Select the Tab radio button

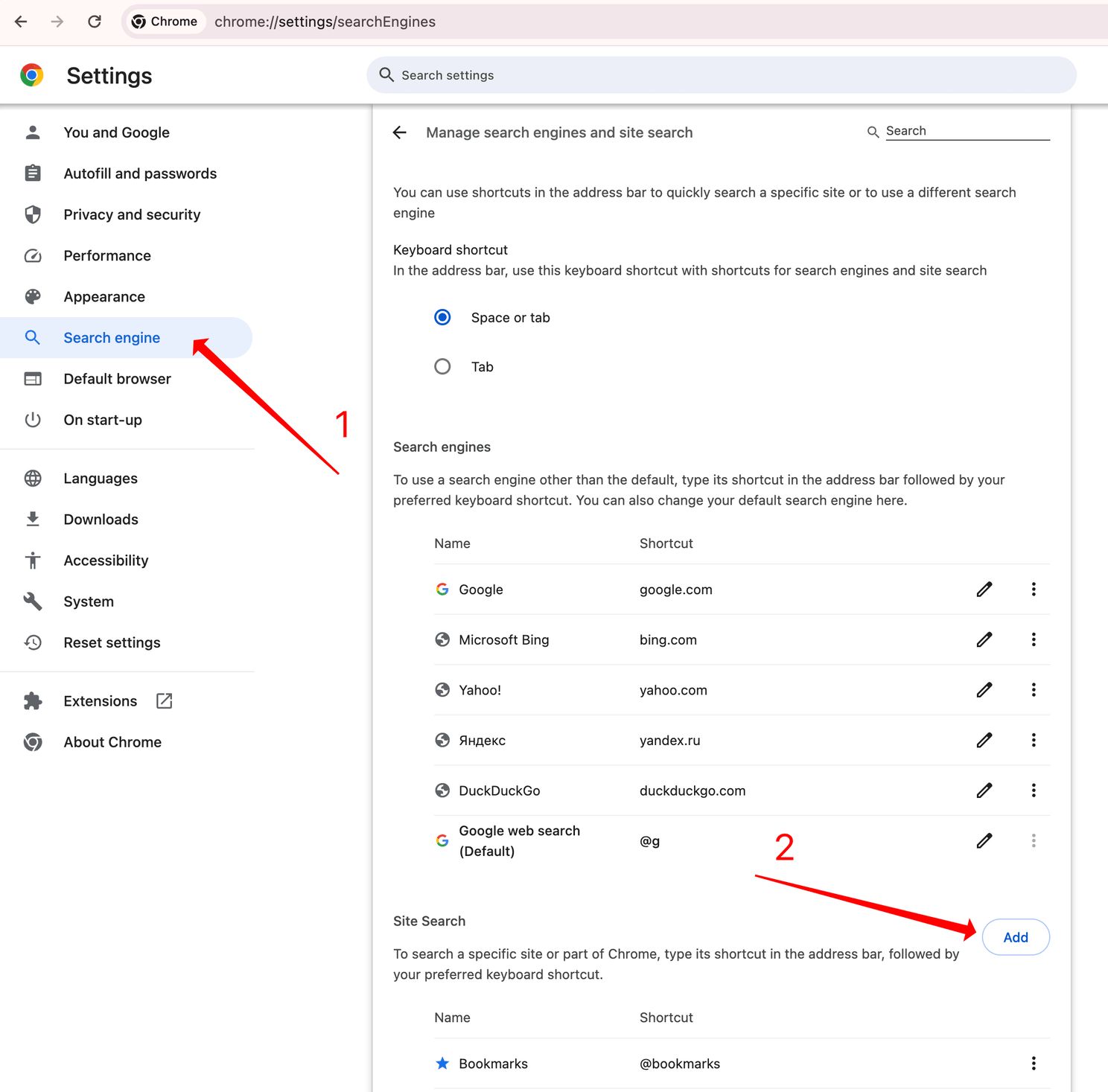(442, 367)
